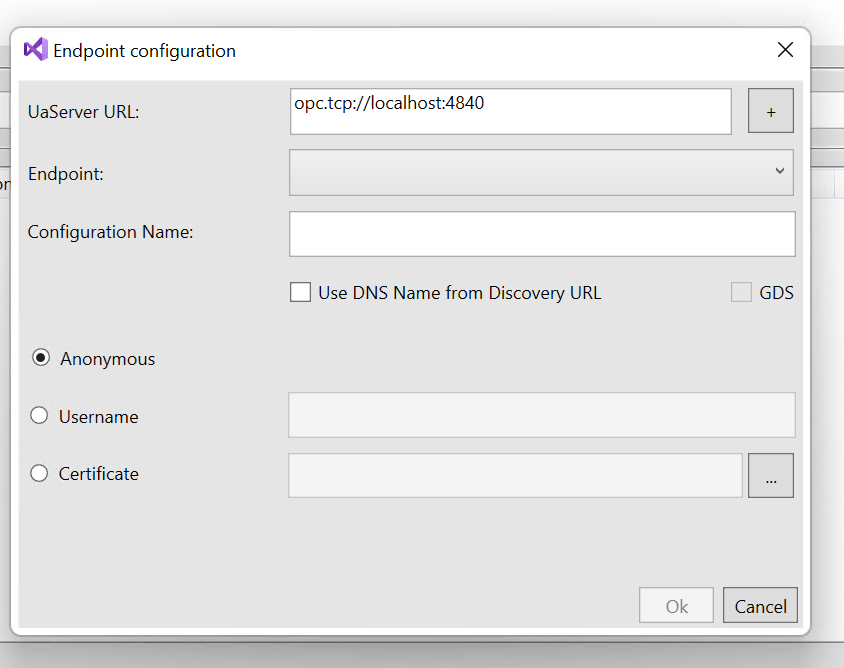Click the Username text field

(x=541, y=414)
